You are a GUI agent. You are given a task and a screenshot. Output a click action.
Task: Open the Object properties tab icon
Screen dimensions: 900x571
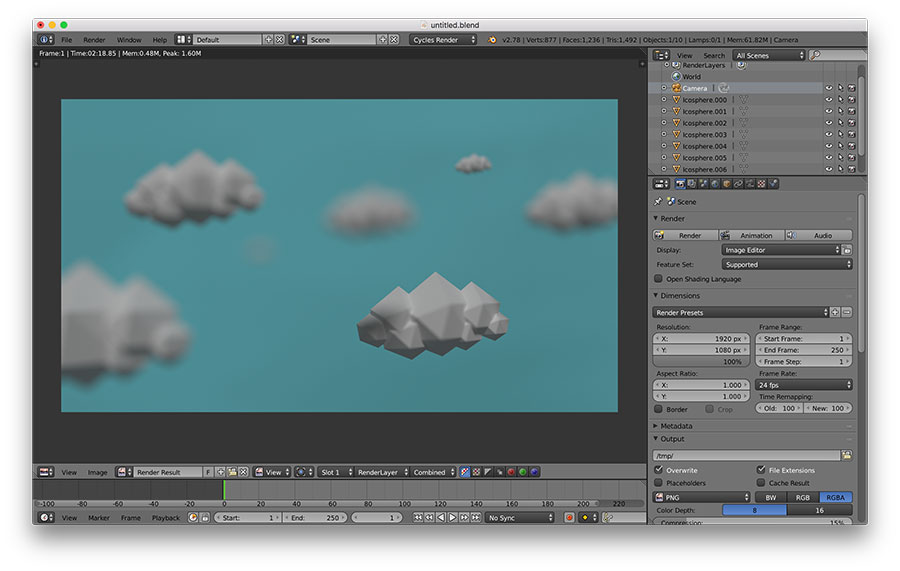tap(727, 184)
